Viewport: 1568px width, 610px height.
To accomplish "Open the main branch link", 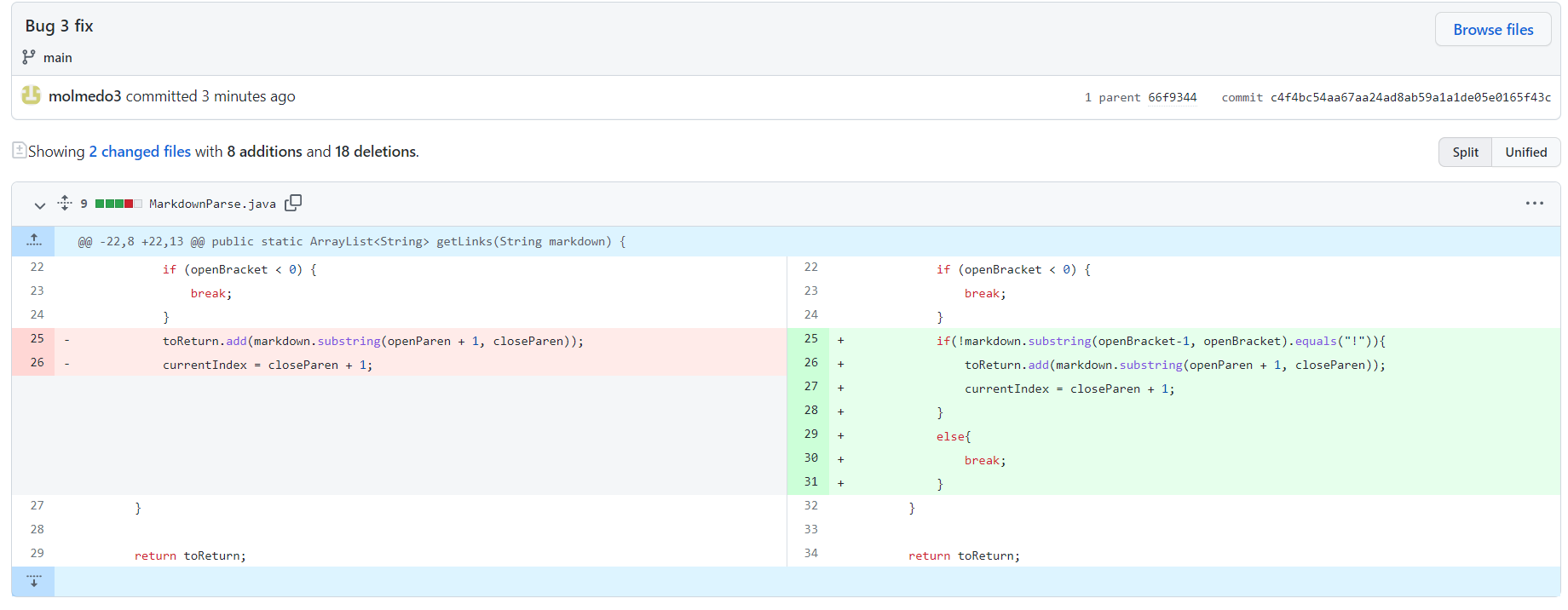I will [x=57, y=58].
